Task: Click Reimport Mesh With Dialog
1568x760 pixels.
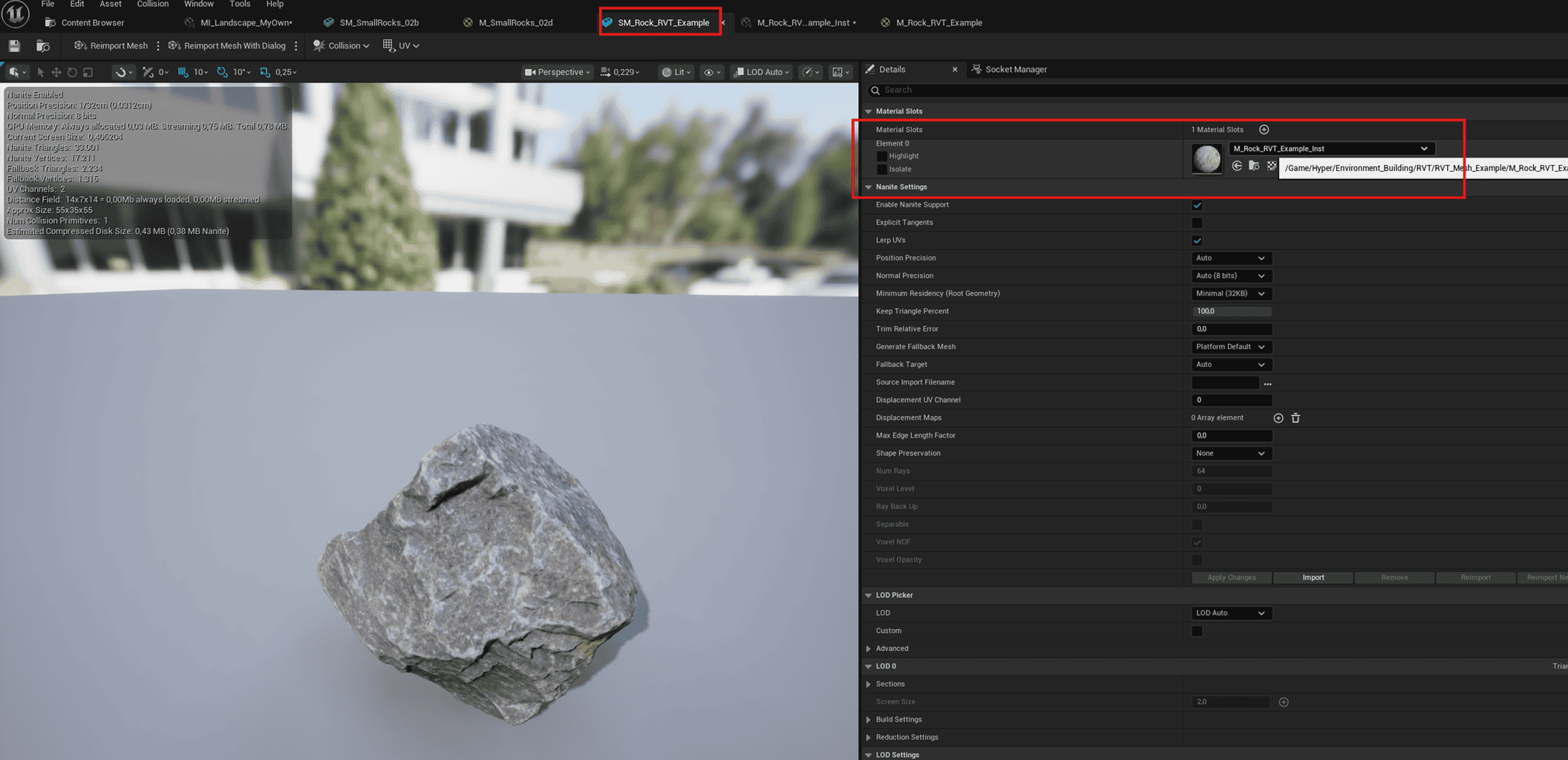Action: click(x=226, y=46)
